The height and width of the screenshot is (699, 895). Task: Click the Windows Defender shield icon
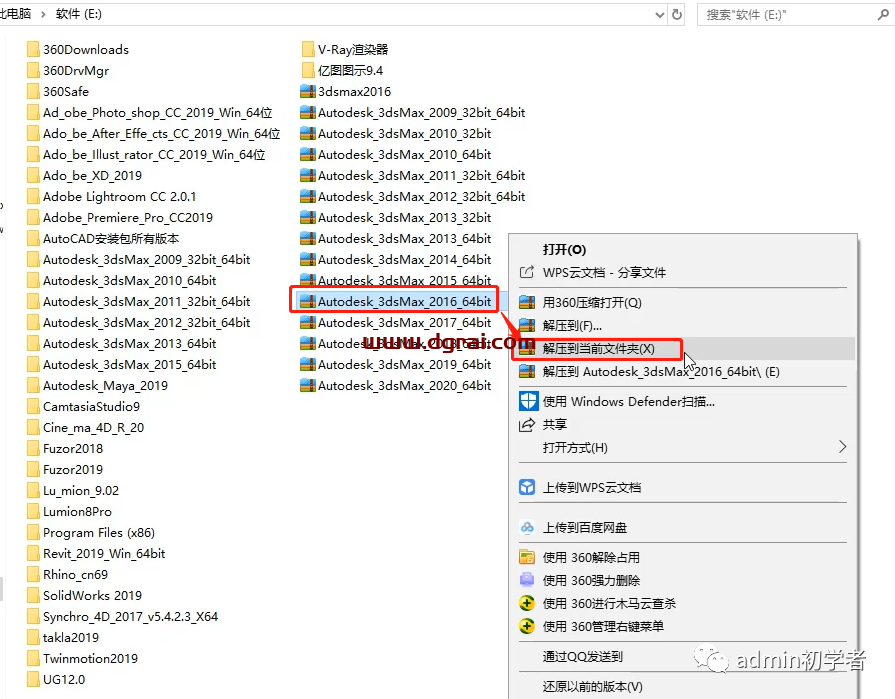coord(528,401)
